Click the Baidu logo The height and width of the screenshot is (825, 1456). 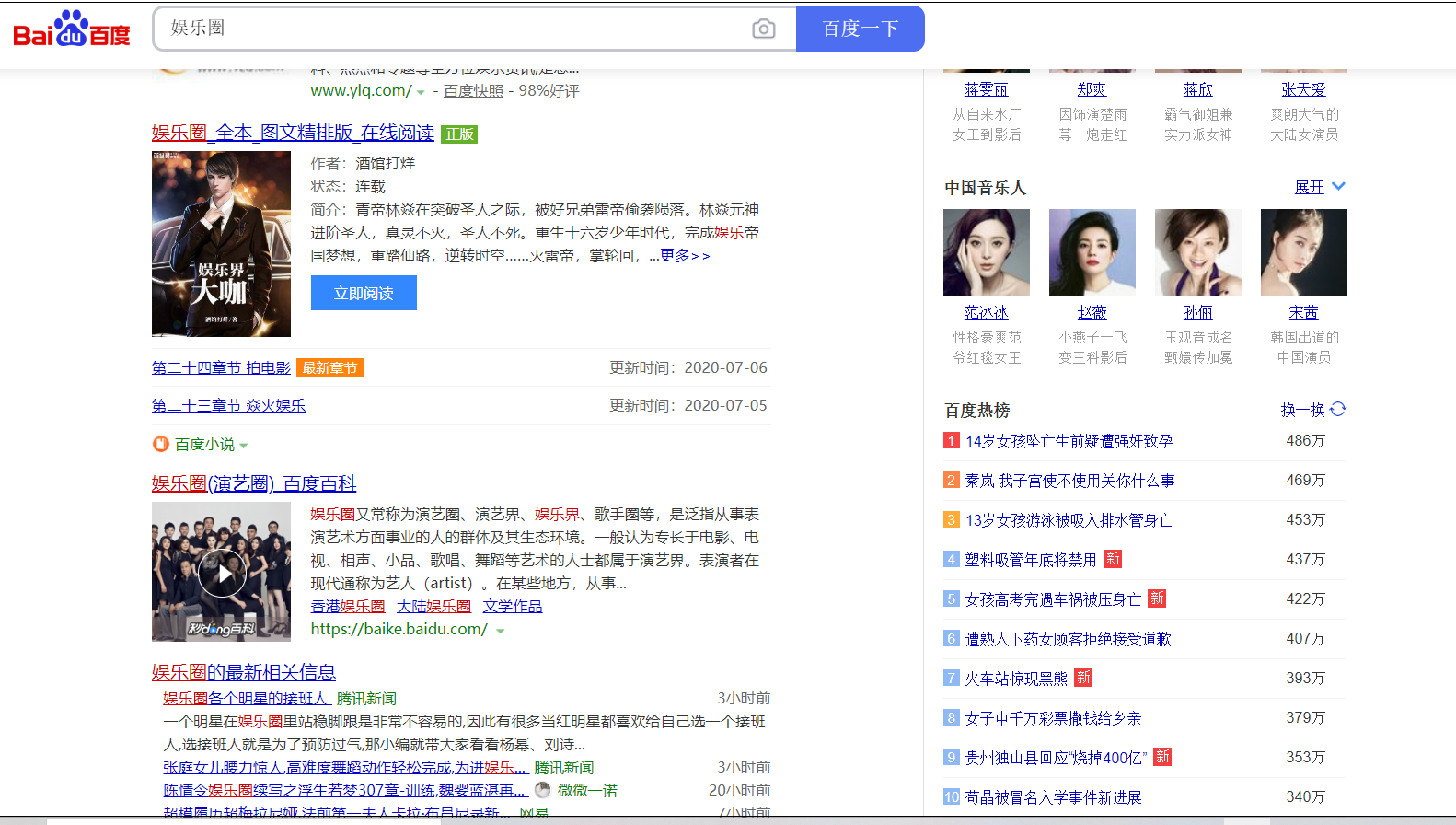coord(72,29)
